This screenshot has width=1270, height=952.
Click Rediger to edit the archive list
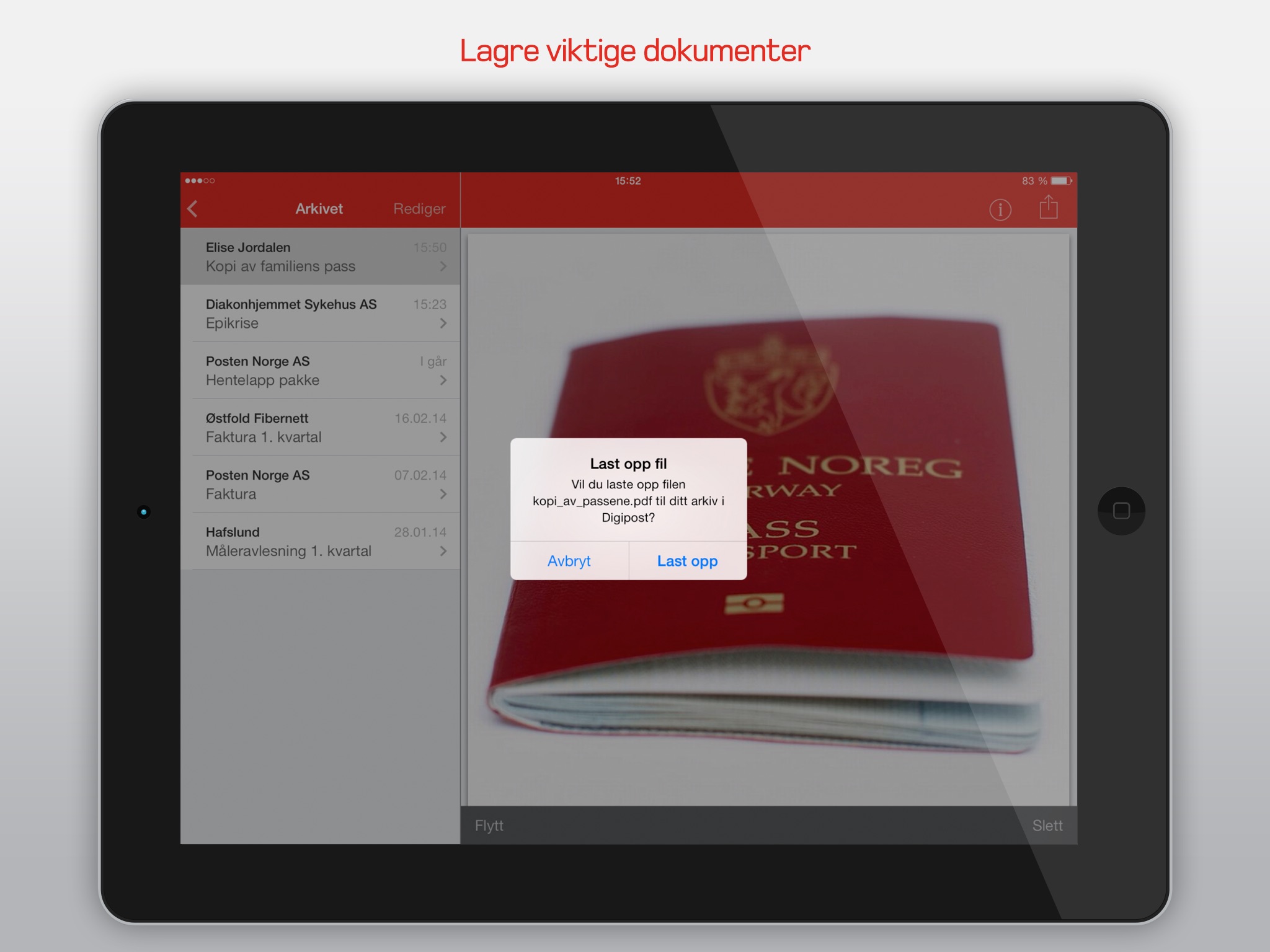point(419,209)
